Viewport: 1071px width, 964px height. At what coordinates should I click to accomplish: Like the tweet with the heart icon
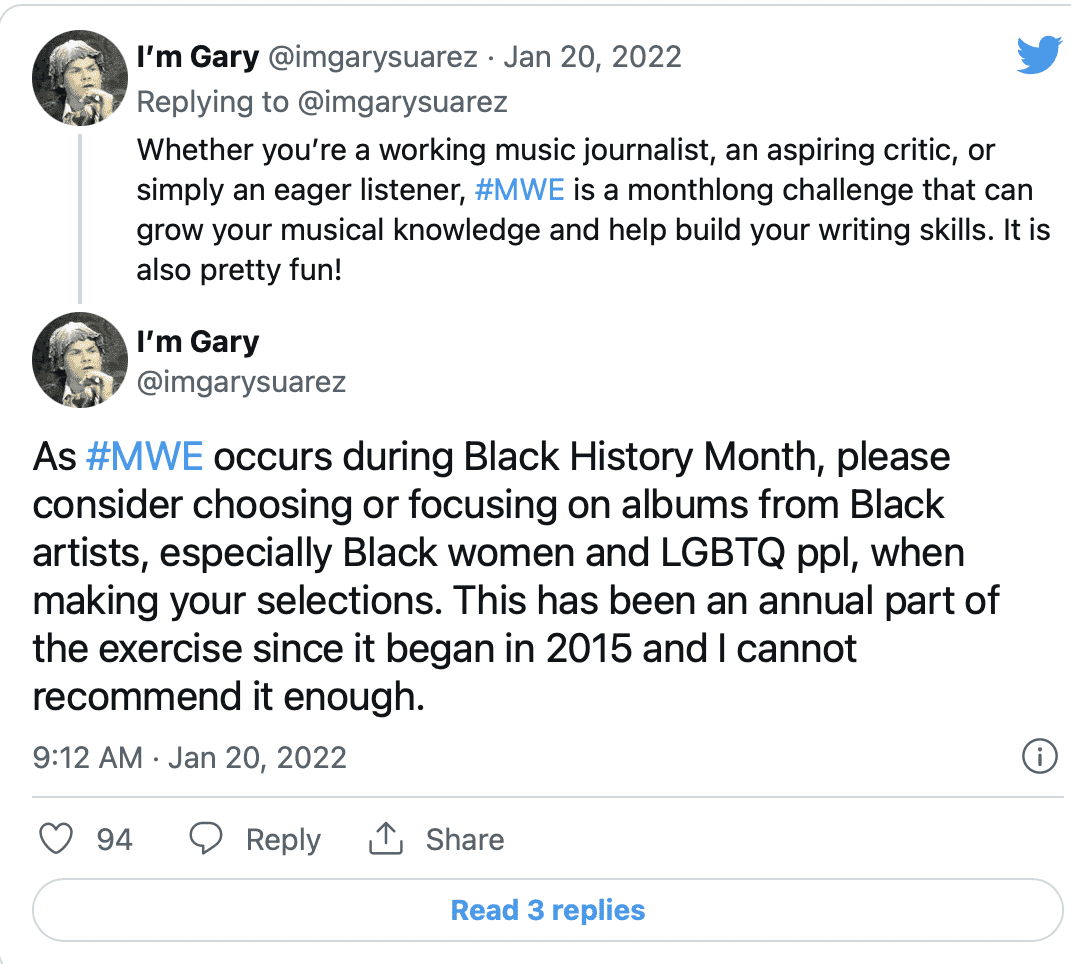click(56, 839)
